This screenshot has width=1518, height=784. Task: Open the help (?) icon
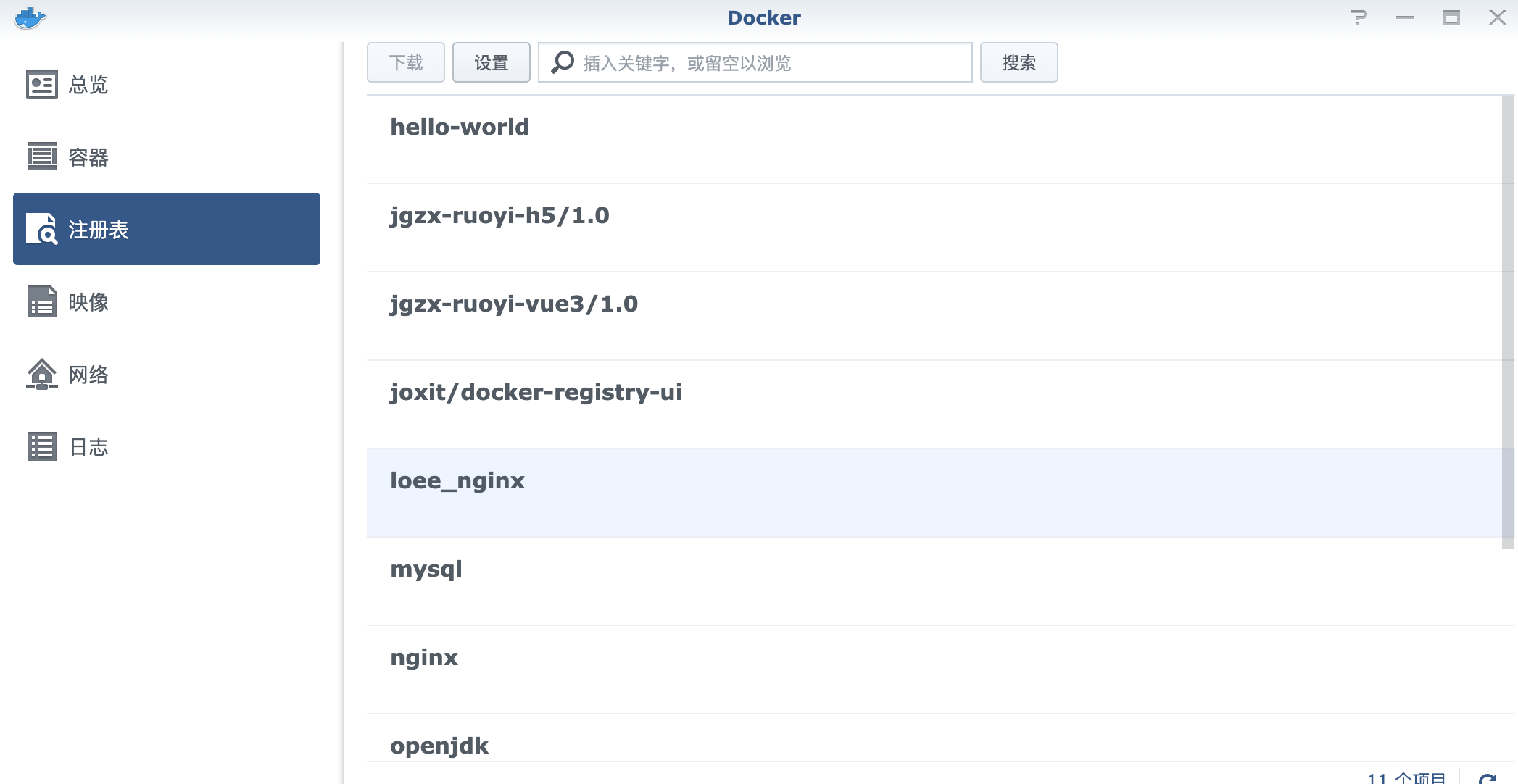pos(1360,17)
